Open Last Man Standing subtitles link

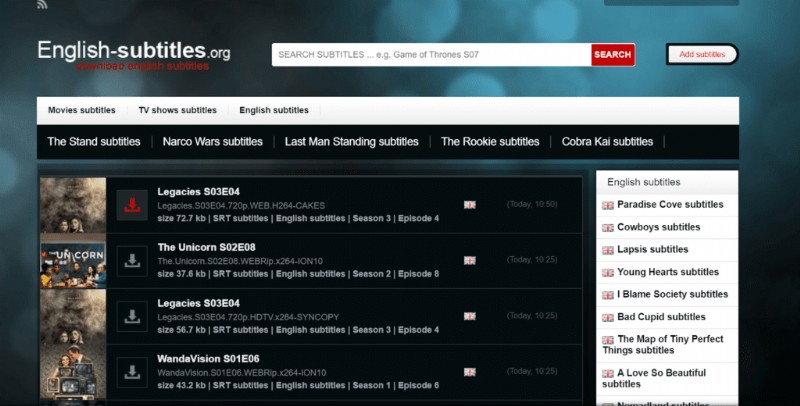click(x=352, y=142)
